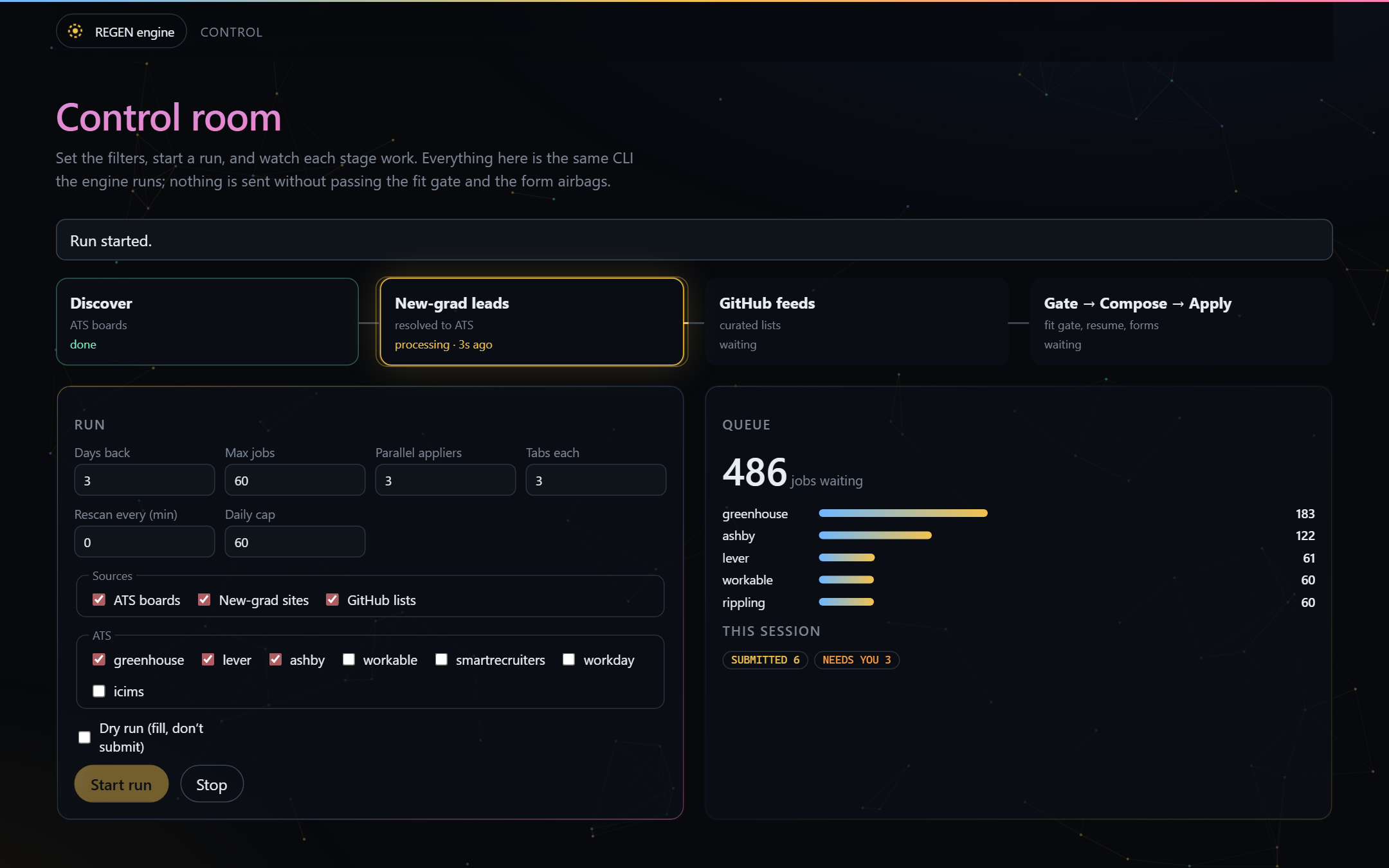This screenshot has width=1389, height=868.
Task: Uncheck the ATS boards source checkbox
Action: click(99, 599)
